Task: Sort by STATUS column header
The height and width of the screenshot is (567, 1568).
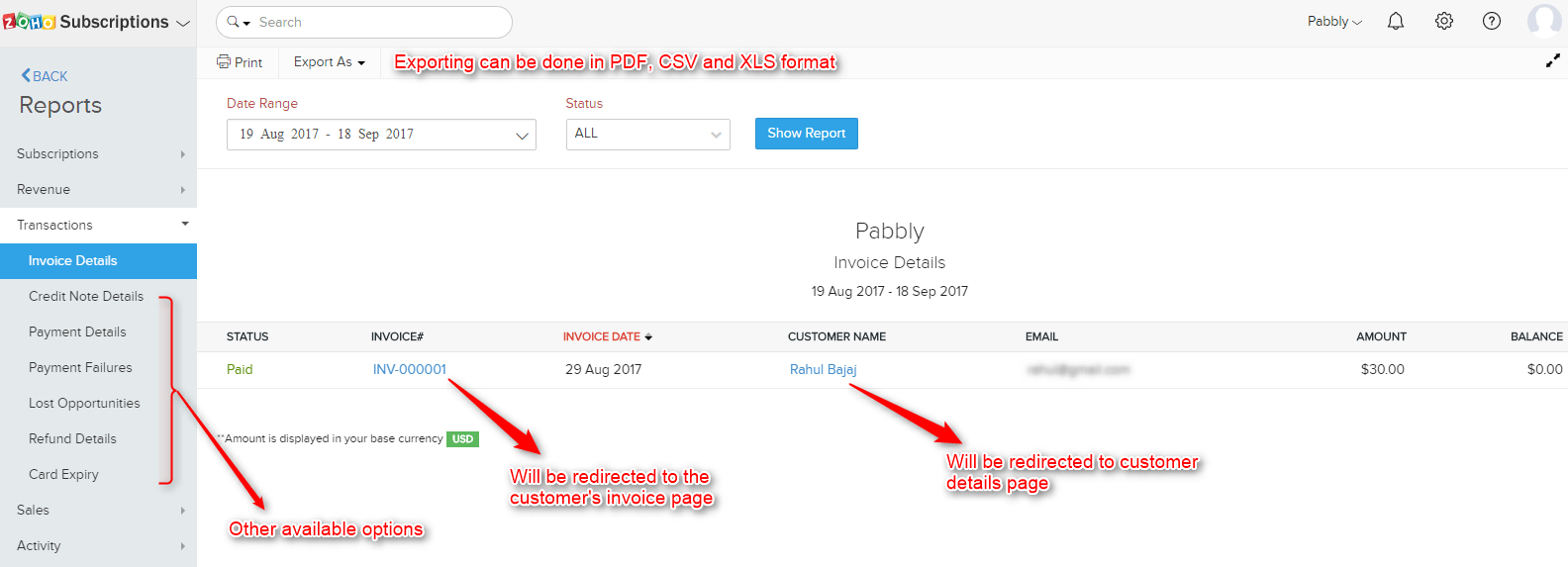Action: pos(247,337)
